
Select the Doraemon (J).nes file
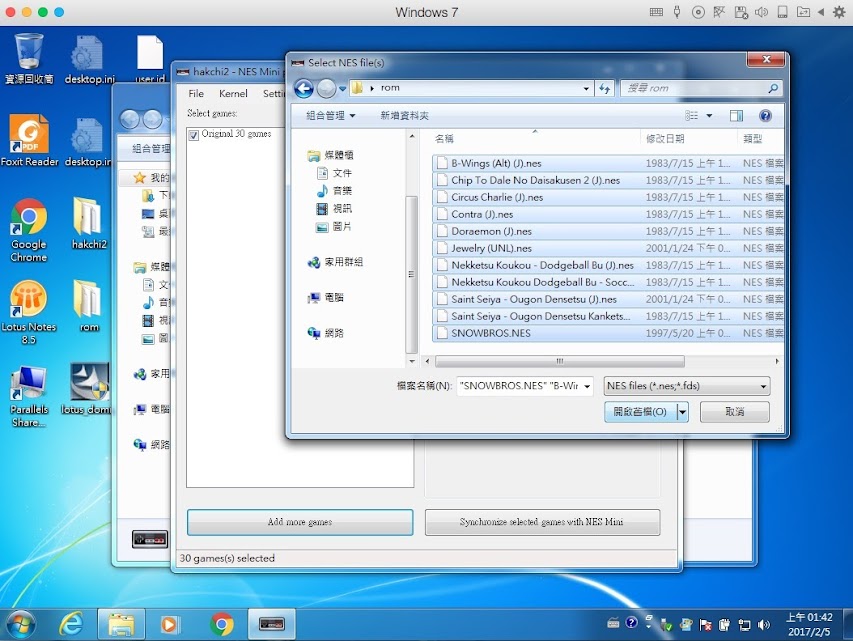(608, 231)
